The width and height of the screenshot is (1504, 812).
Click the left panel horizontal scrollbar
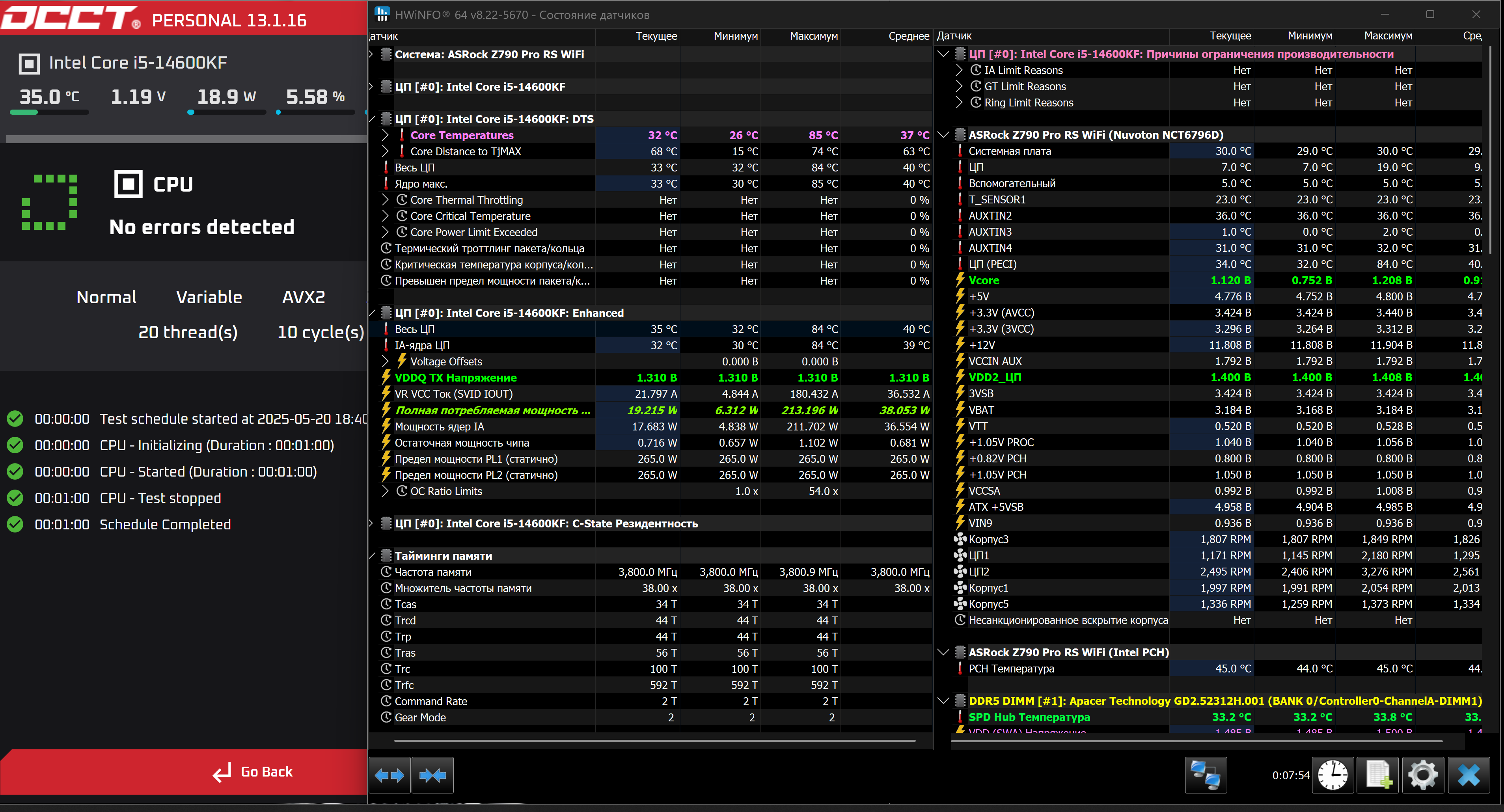[654, 741]
